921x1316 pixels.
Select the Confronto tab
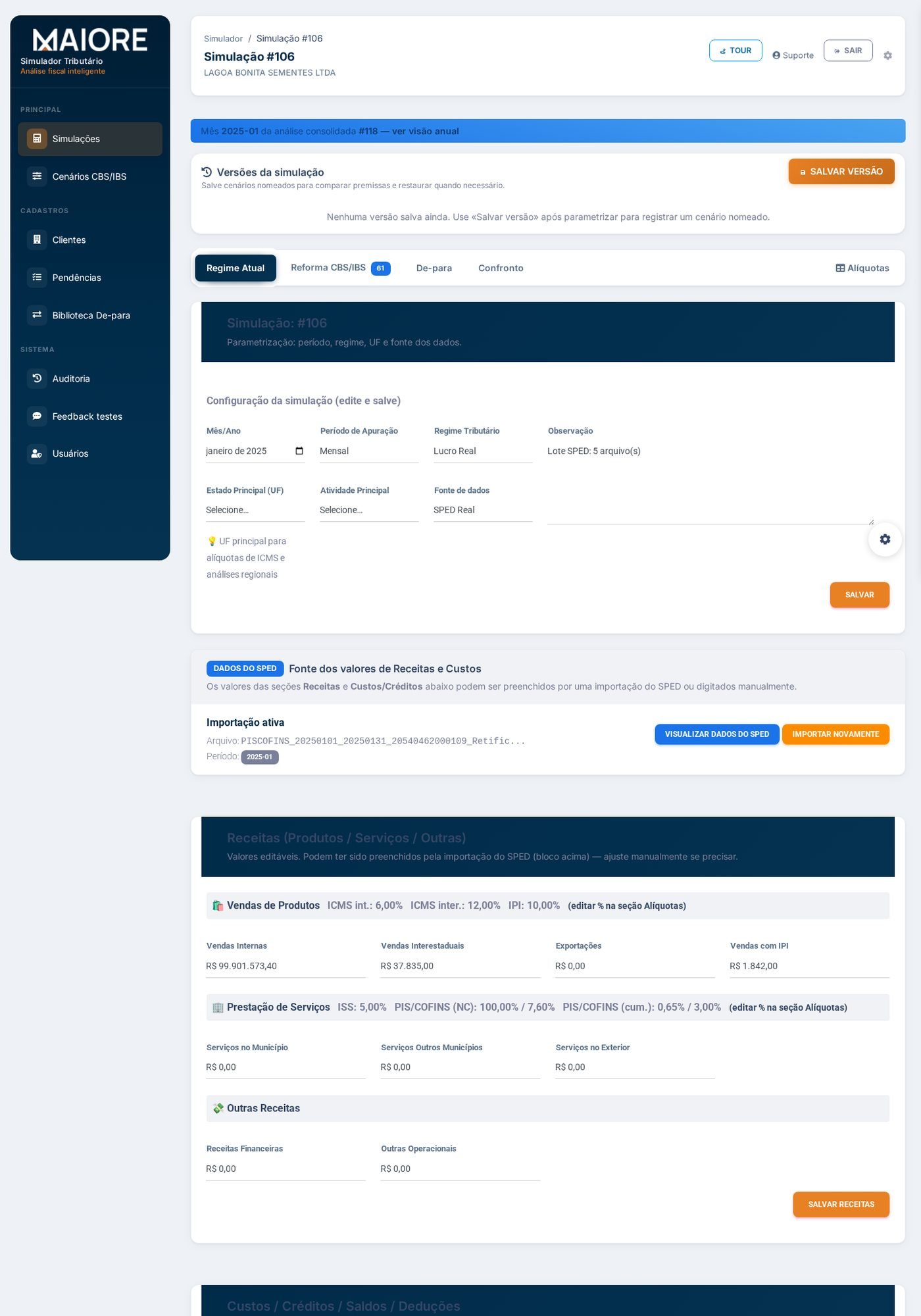tap(501, 268)
